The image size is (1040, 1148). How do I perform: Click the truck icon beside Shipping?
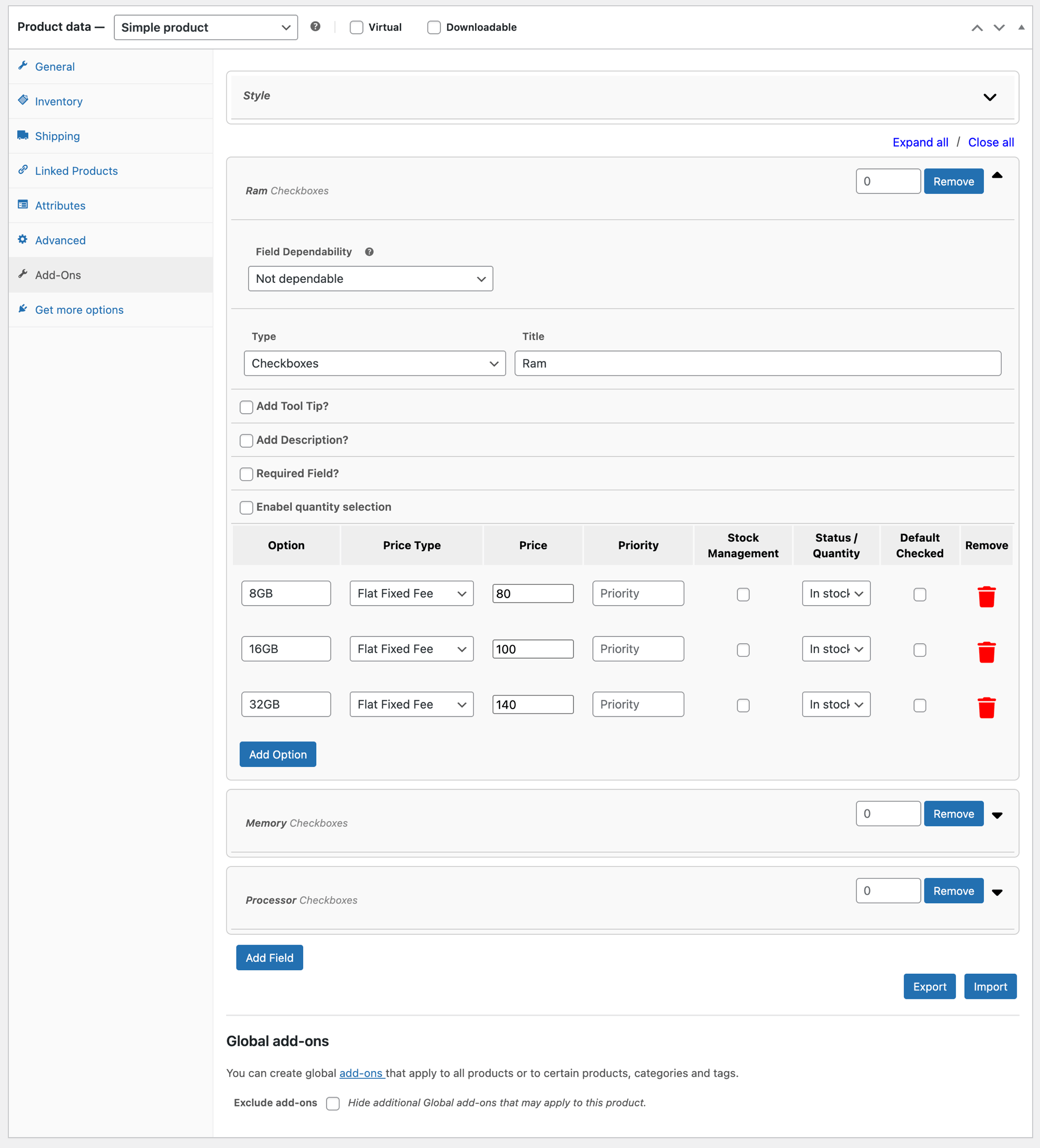(x=23, y=135)
